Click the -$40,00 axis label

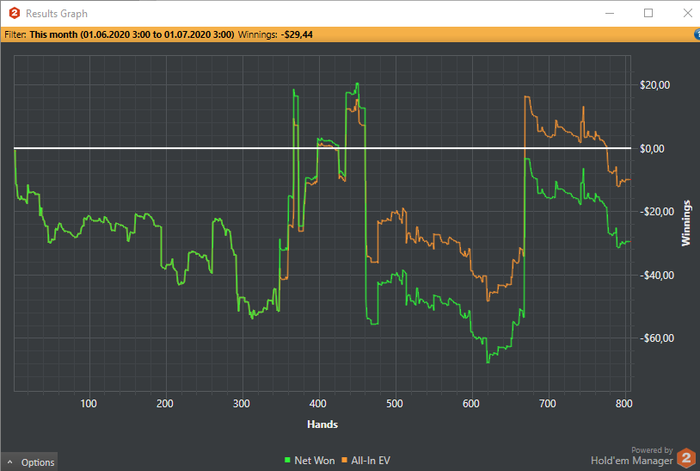(657, 275)
